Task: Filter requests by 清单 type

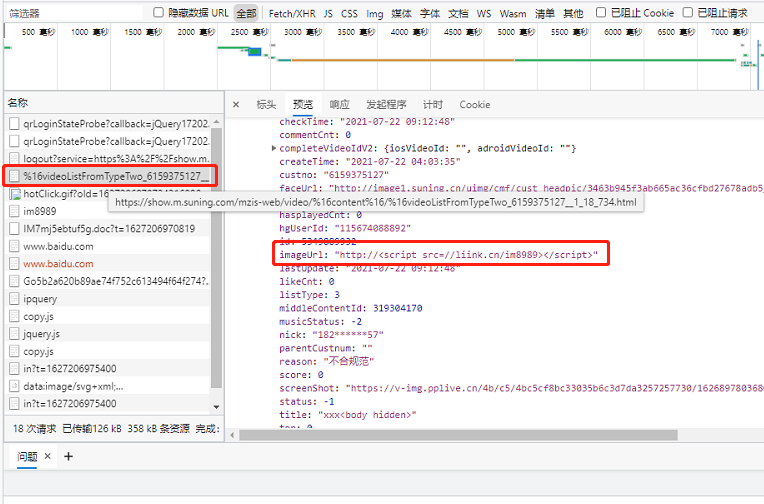Action: coord(544,14)
